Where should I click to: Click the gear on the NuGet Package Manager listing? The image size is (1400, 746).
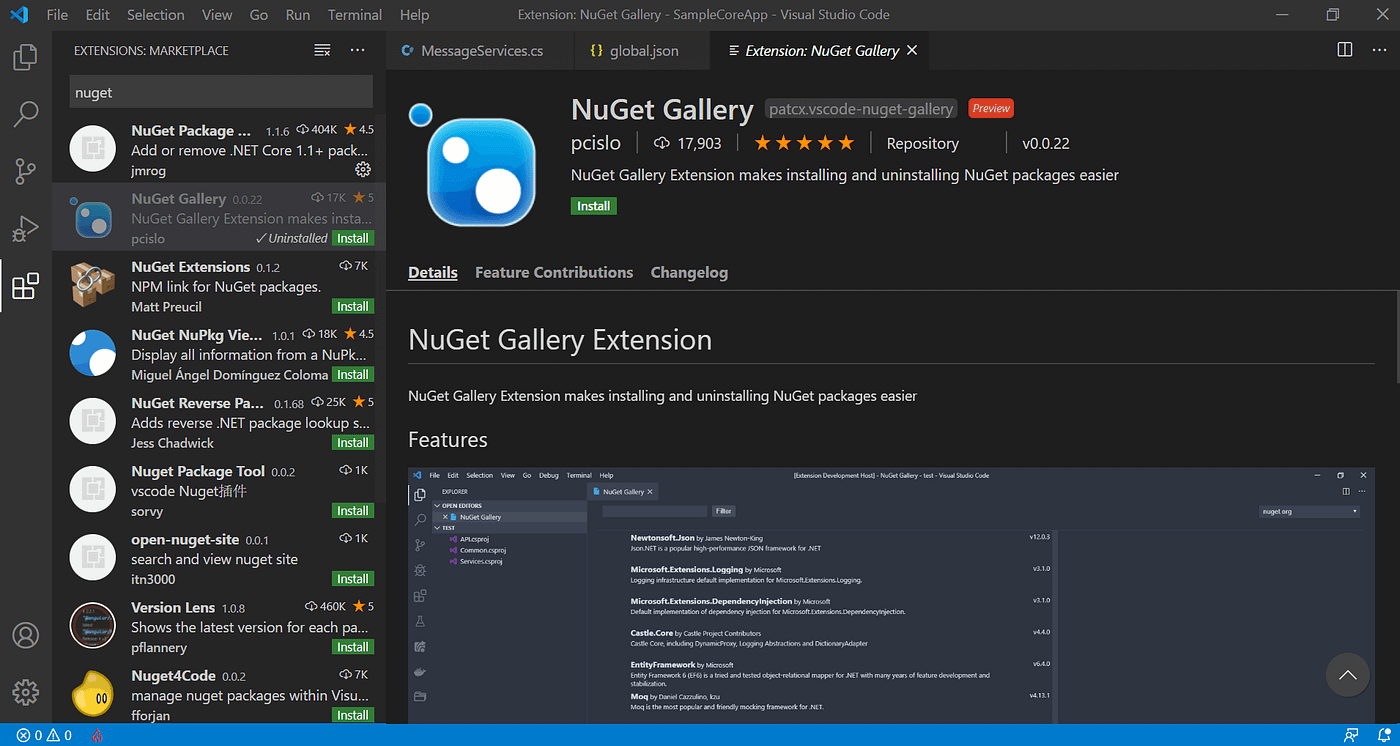coord(362,171)
